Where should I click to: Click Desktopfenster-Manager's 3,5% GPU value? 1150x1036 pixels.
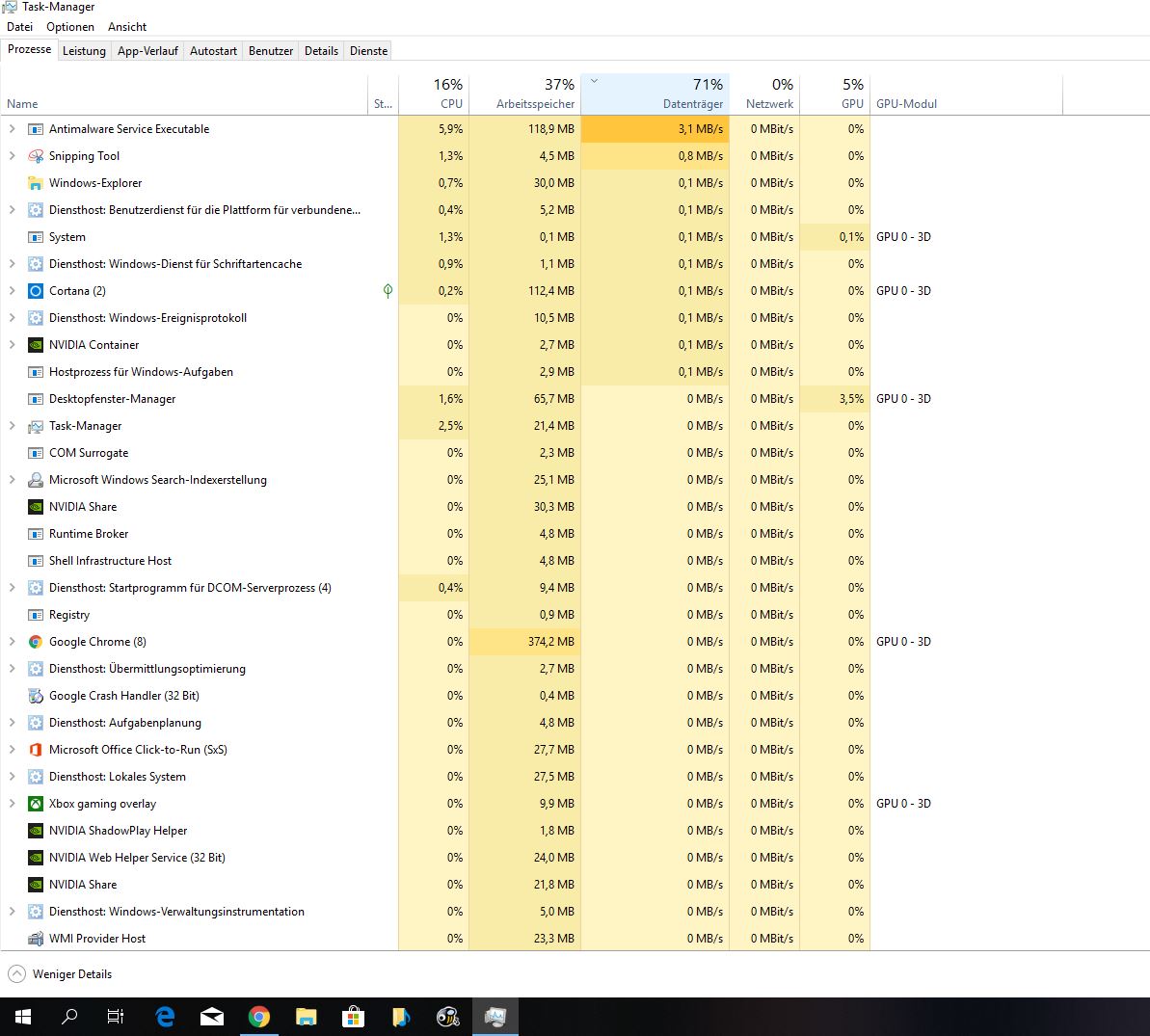[x=851, y=399]
